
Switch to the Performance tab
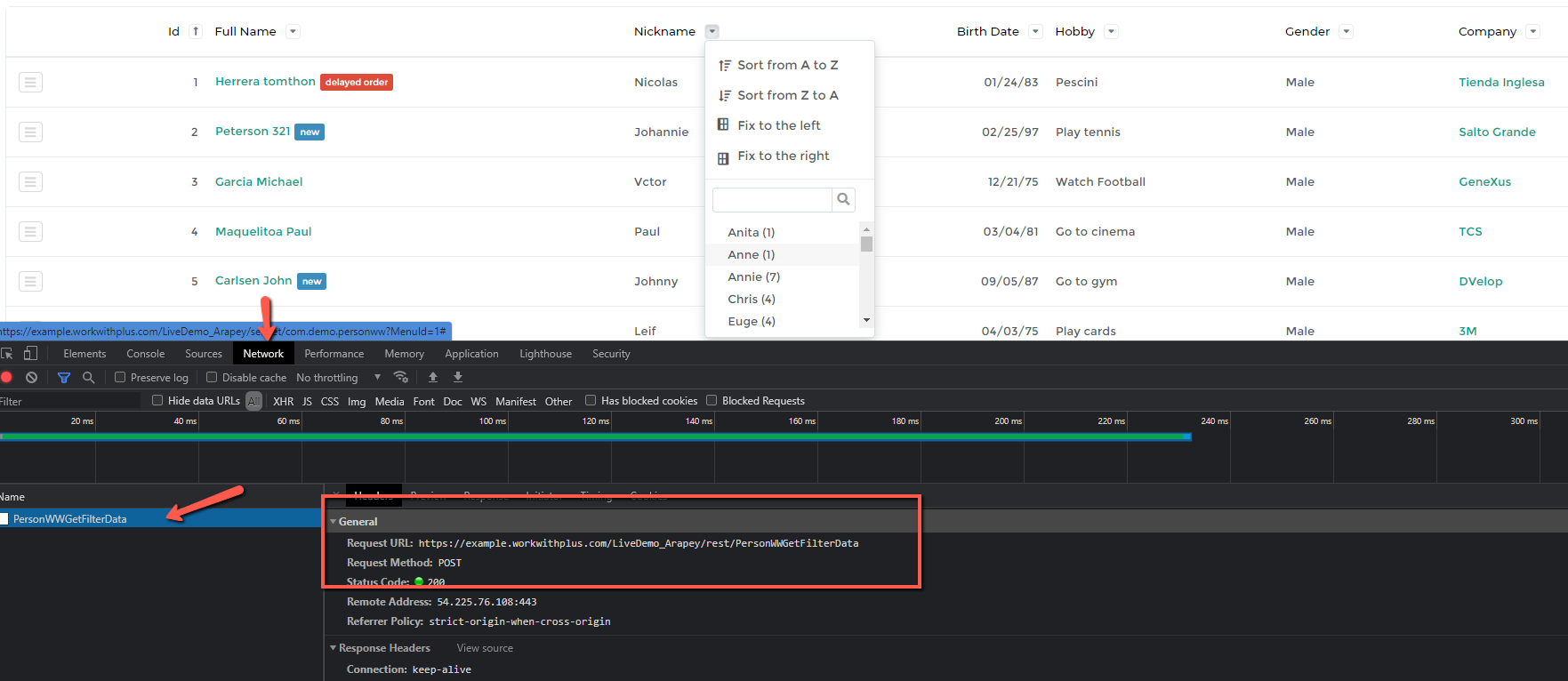pos(334,353)
